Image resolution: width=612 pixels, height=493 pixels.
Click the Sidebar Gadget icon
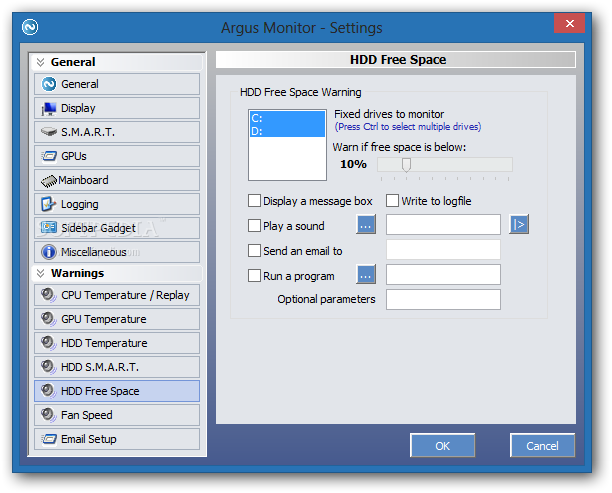49,228
